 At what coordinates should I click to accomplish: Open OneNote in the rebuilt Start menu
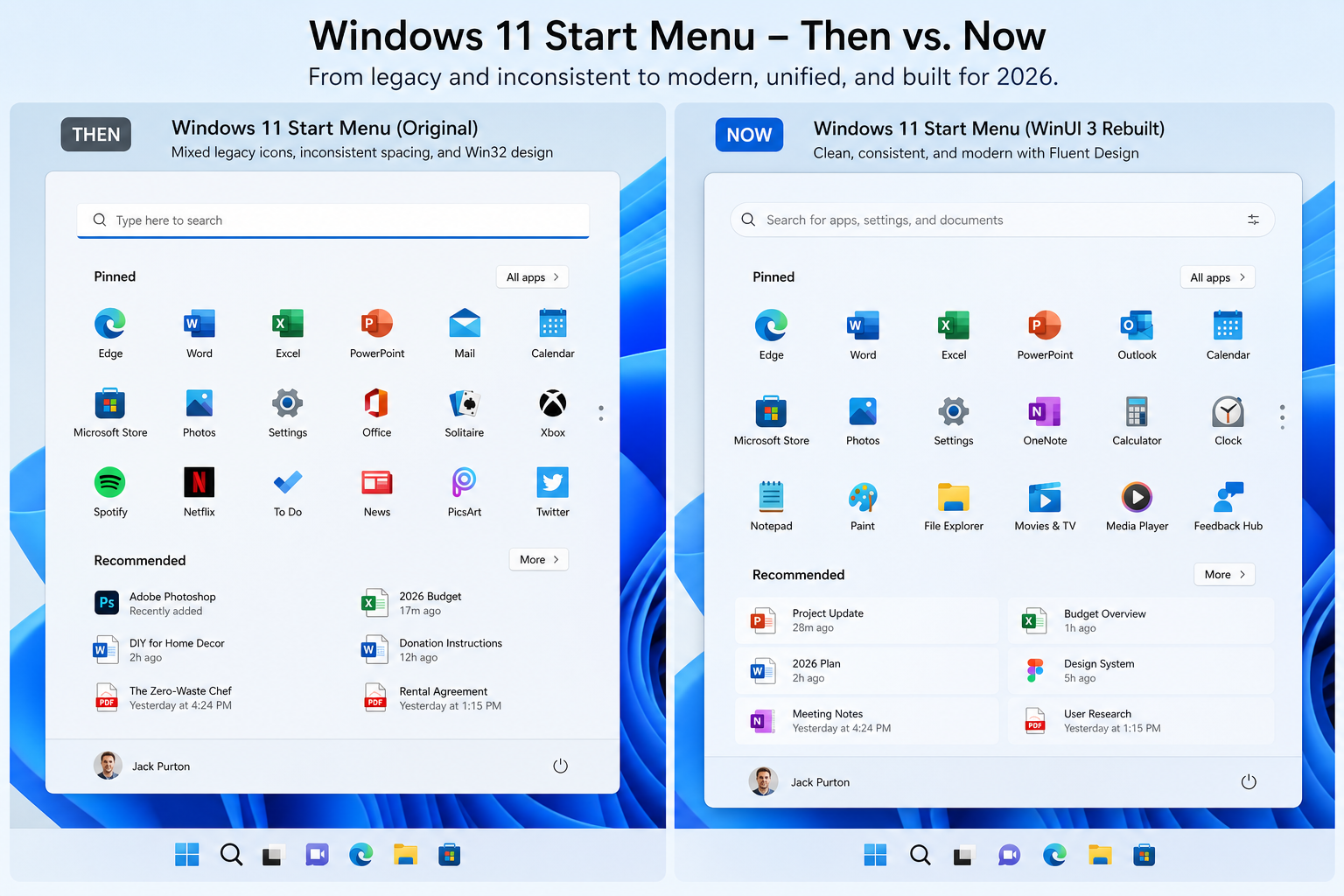coord(1045,421)
